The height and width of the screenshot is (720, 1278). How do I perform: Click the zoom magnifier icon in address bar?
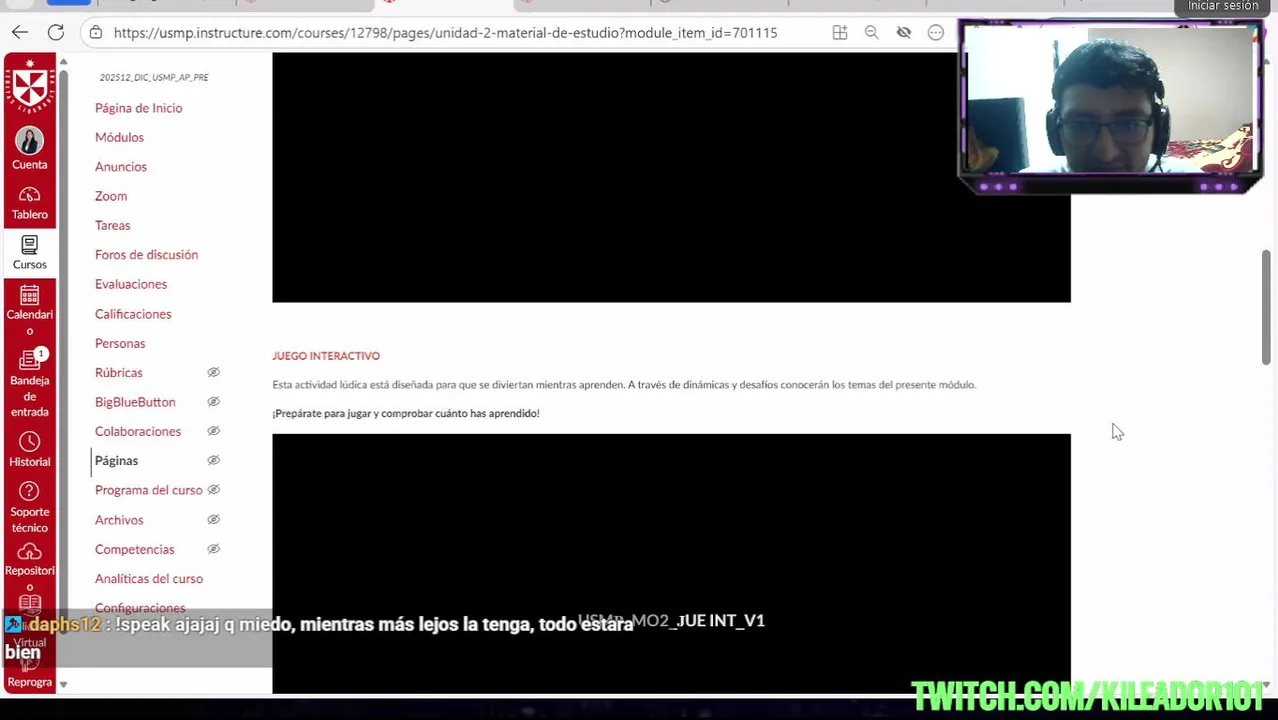872,33
